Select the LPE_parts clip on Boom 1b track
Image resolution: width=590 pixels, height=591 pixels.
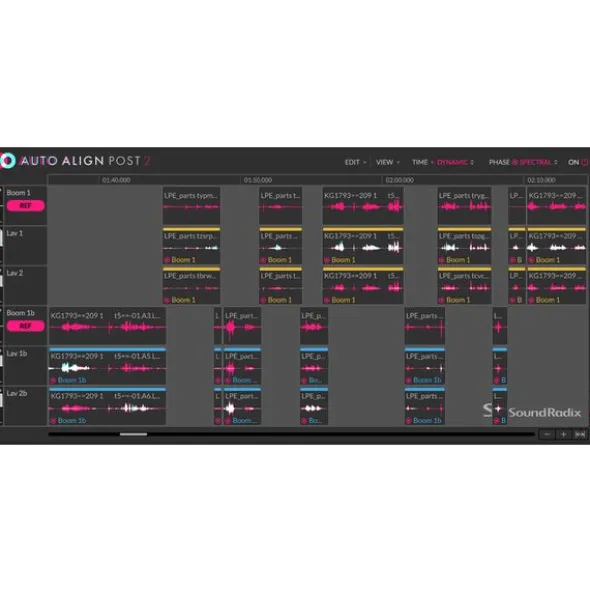click(x=424, y=326)
